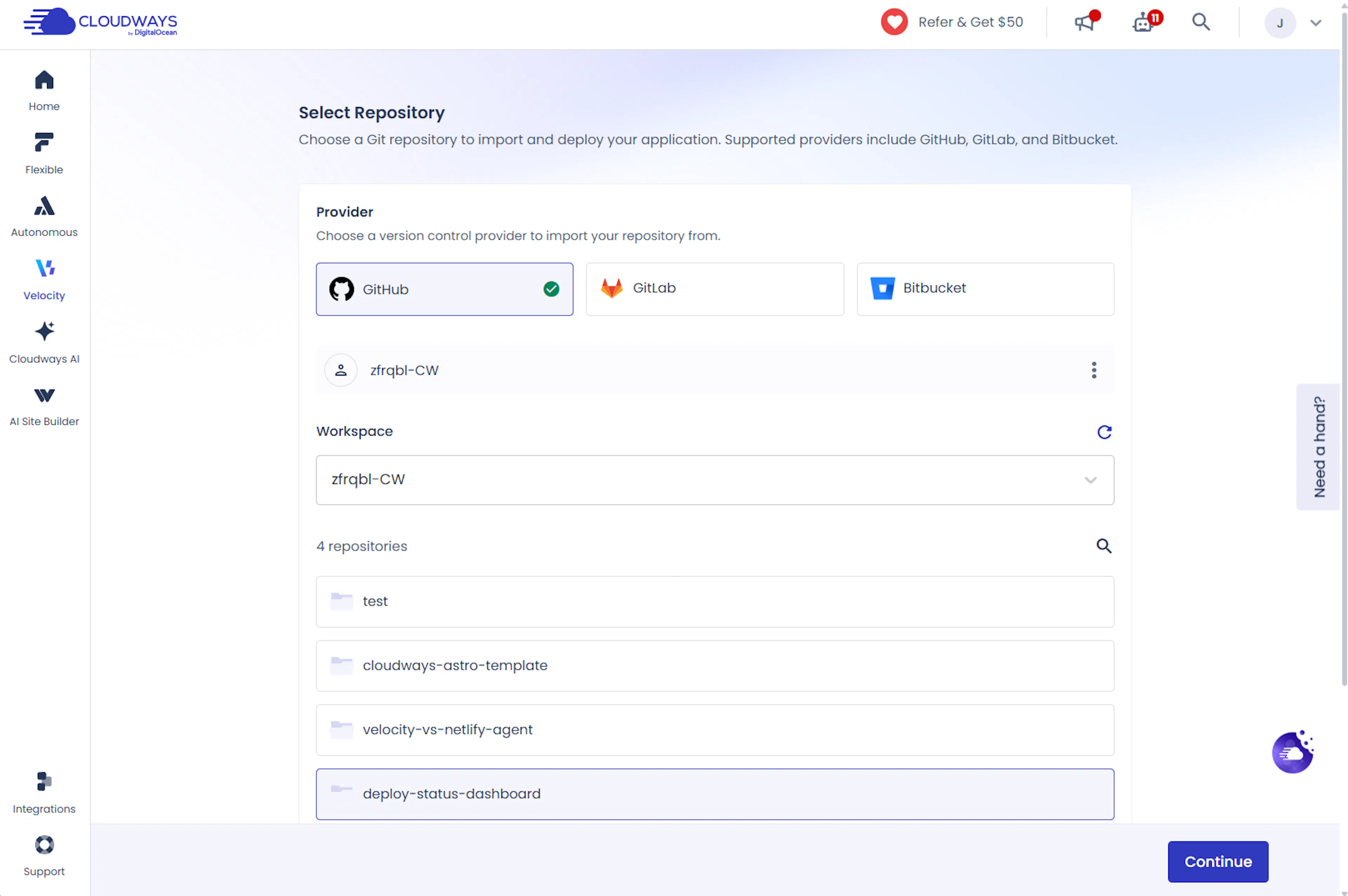This screenshot has height=896, width=1348.
Task: Open the top bar search
Action: click(1201, 22)
